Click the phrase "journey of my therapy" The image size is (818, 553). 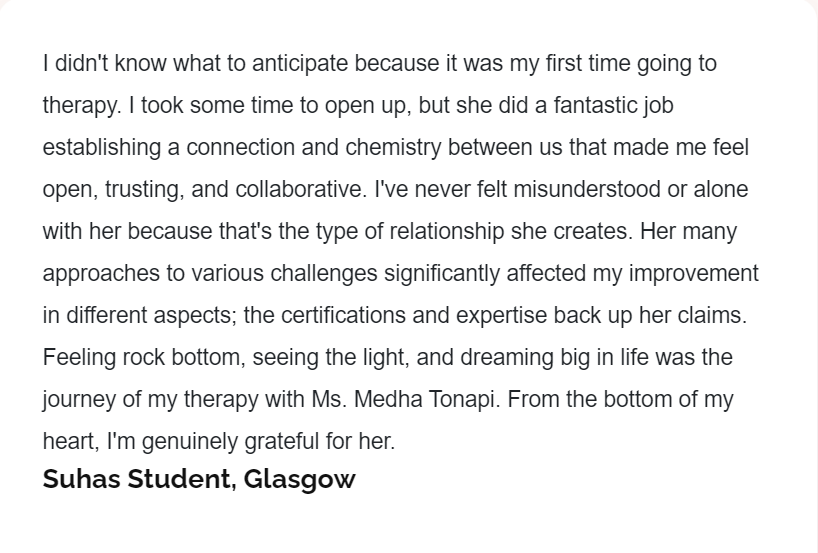pos(150,400)
